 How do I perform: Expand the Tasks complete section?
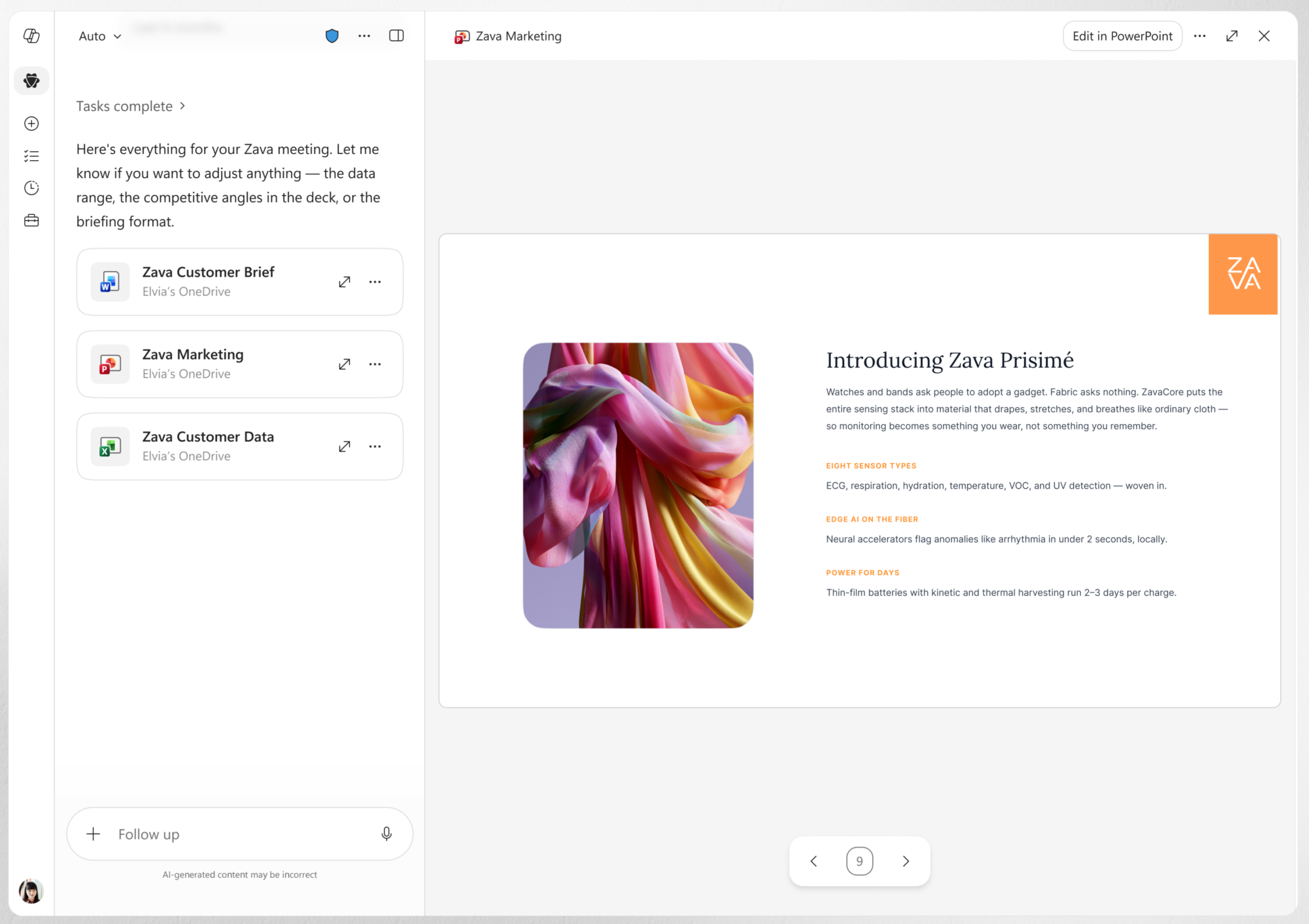pos(130,106)
